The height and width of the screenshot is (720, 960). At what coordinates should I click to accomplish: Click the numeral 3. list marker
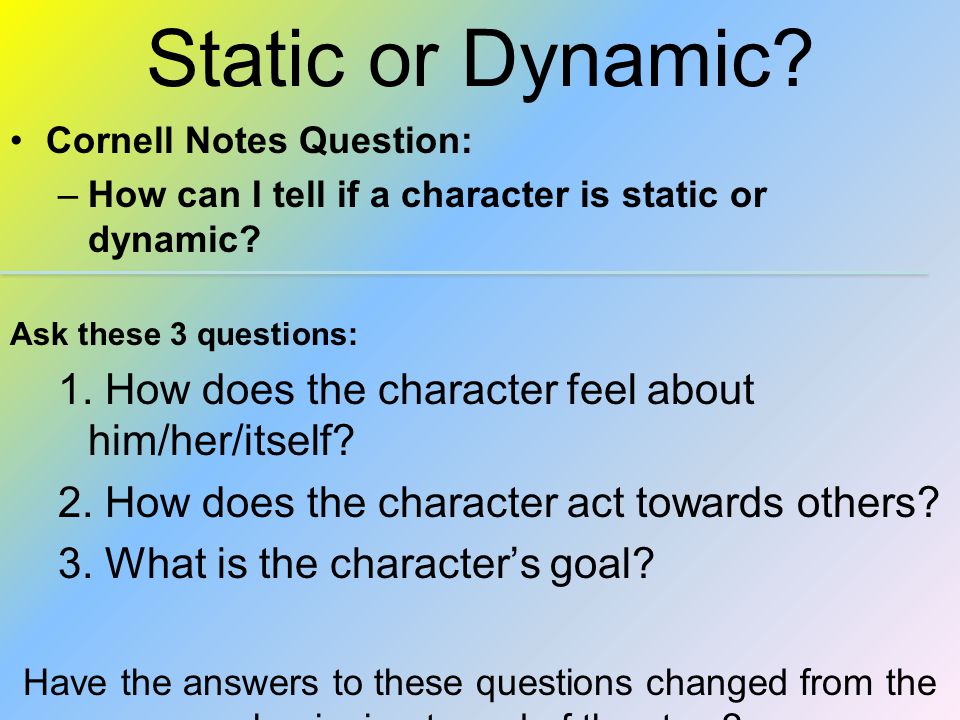click(76, 563)
